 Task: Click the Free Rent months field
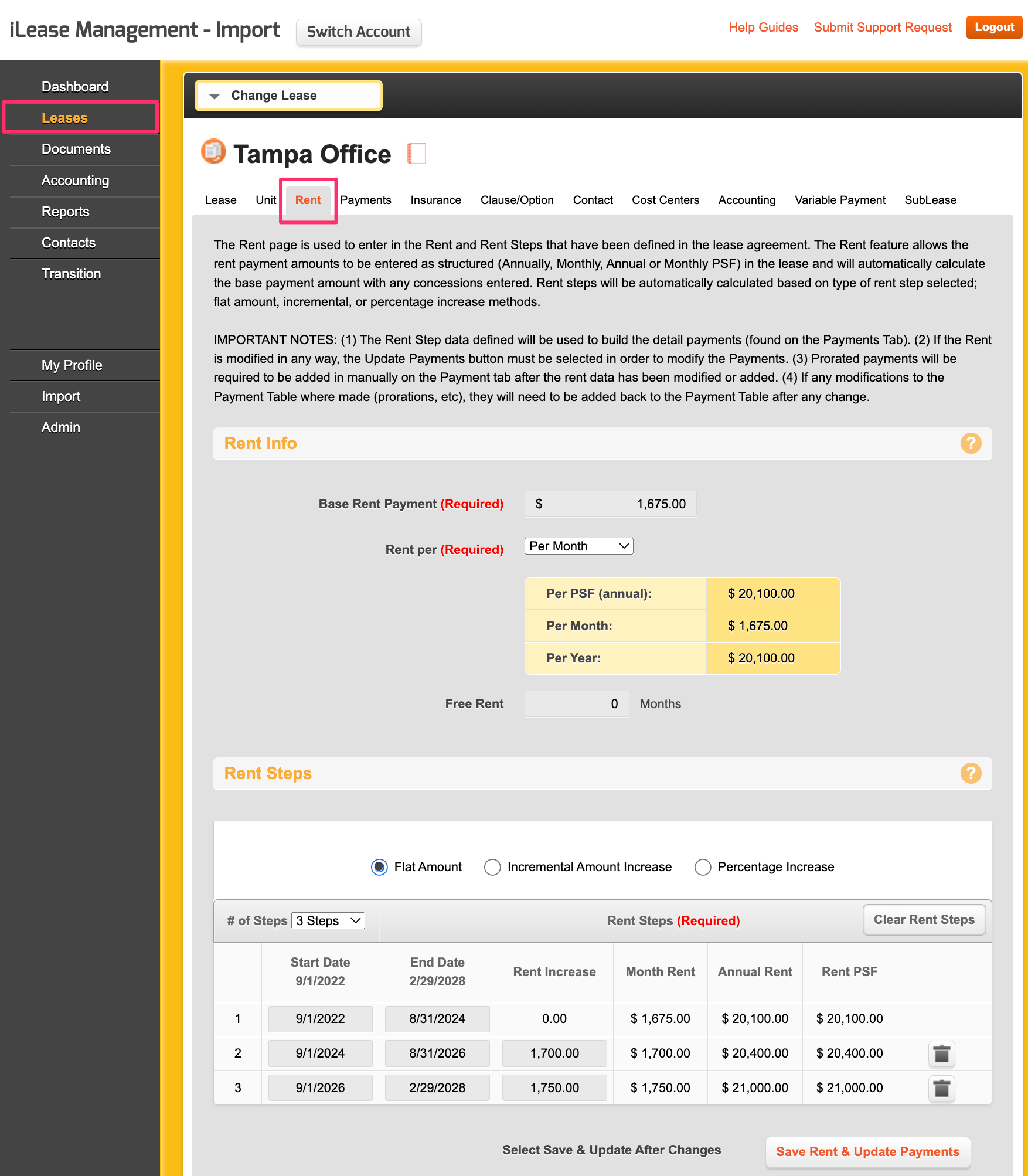577,704
